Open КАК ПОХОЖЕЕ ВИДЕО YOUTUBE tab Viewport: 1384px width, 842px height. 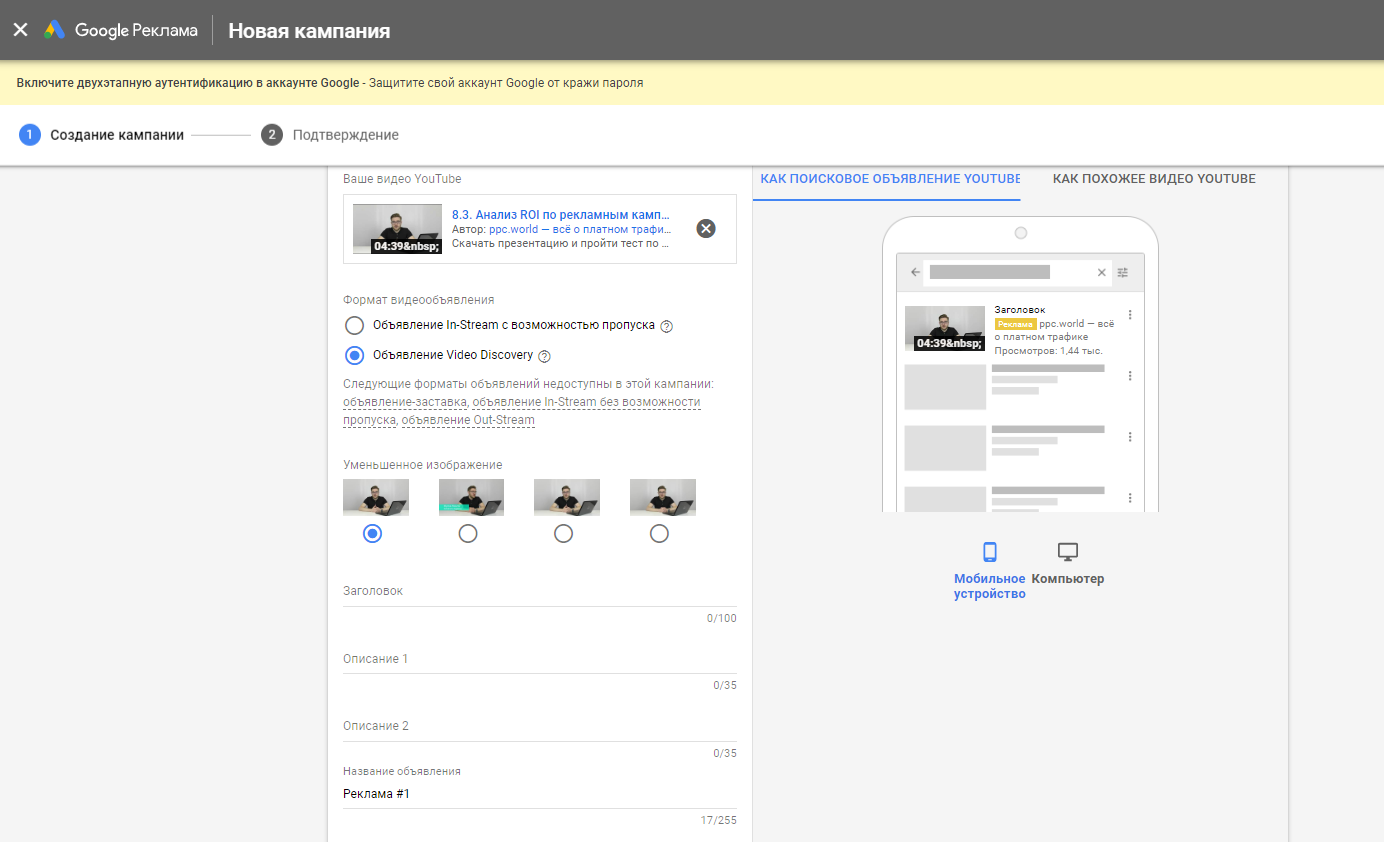coord(1154,179)
